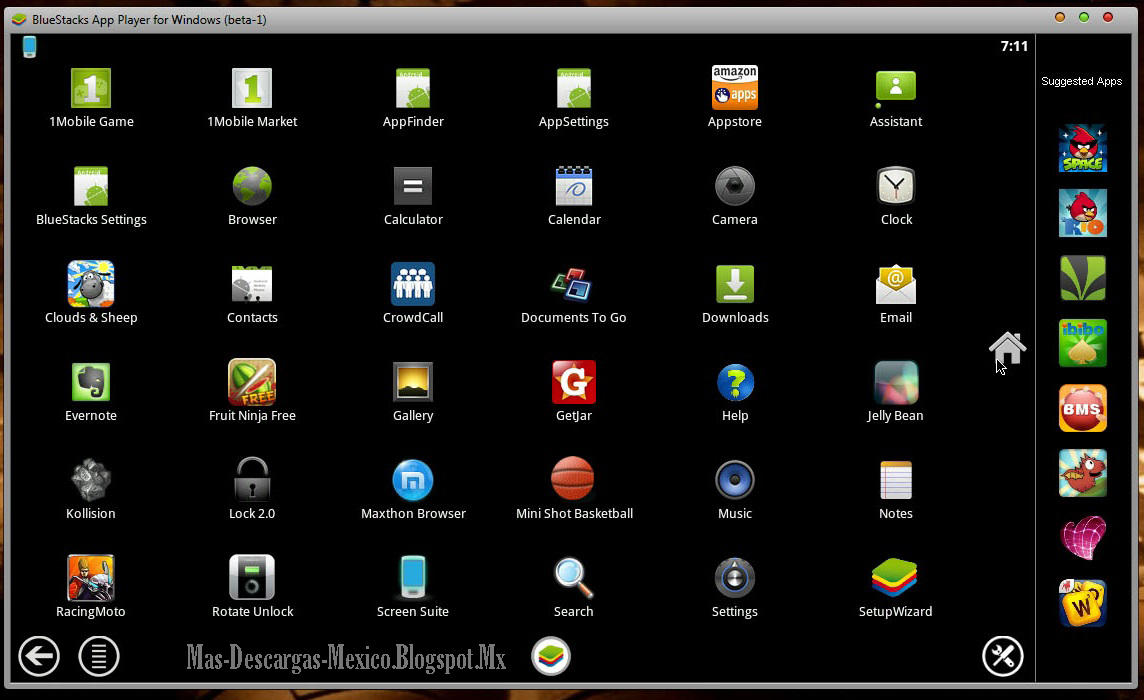This screenshot has width=1144, height=700.
Task: Open AppSettings
Action: [x=573, y=88]
